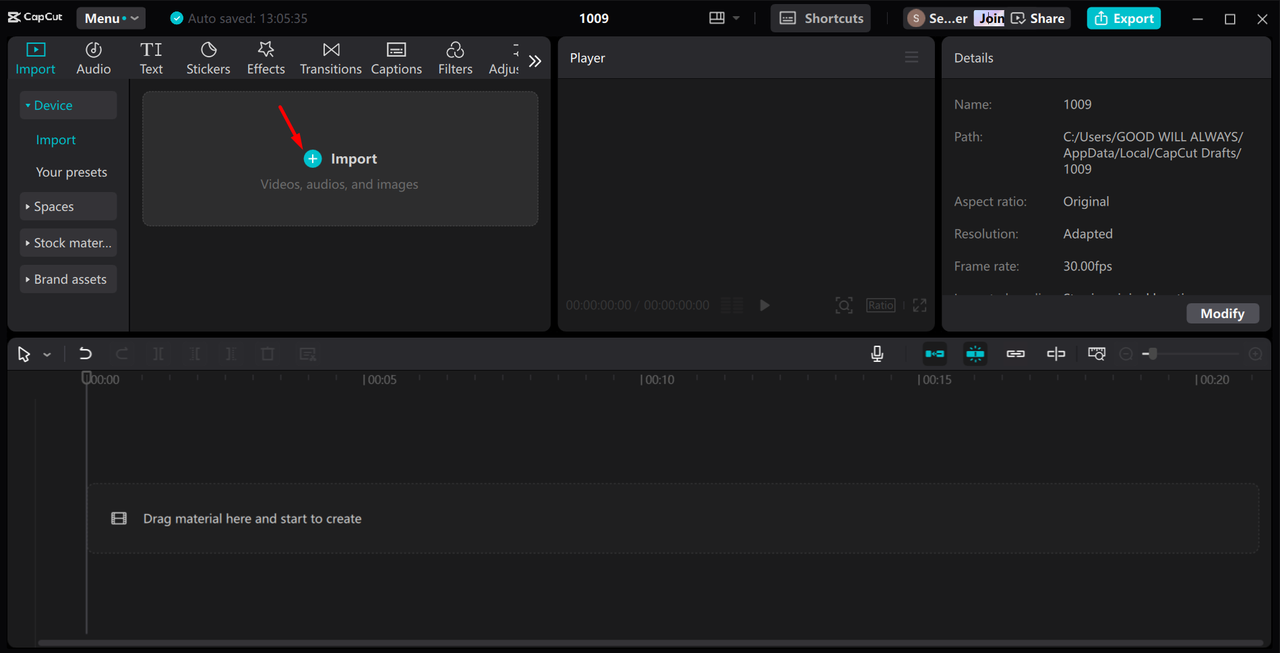Image resolution: width=1280 pixels, height=653 pixels.
Task: Click the Record voiceover microphone icon
Action: point(877,354)
